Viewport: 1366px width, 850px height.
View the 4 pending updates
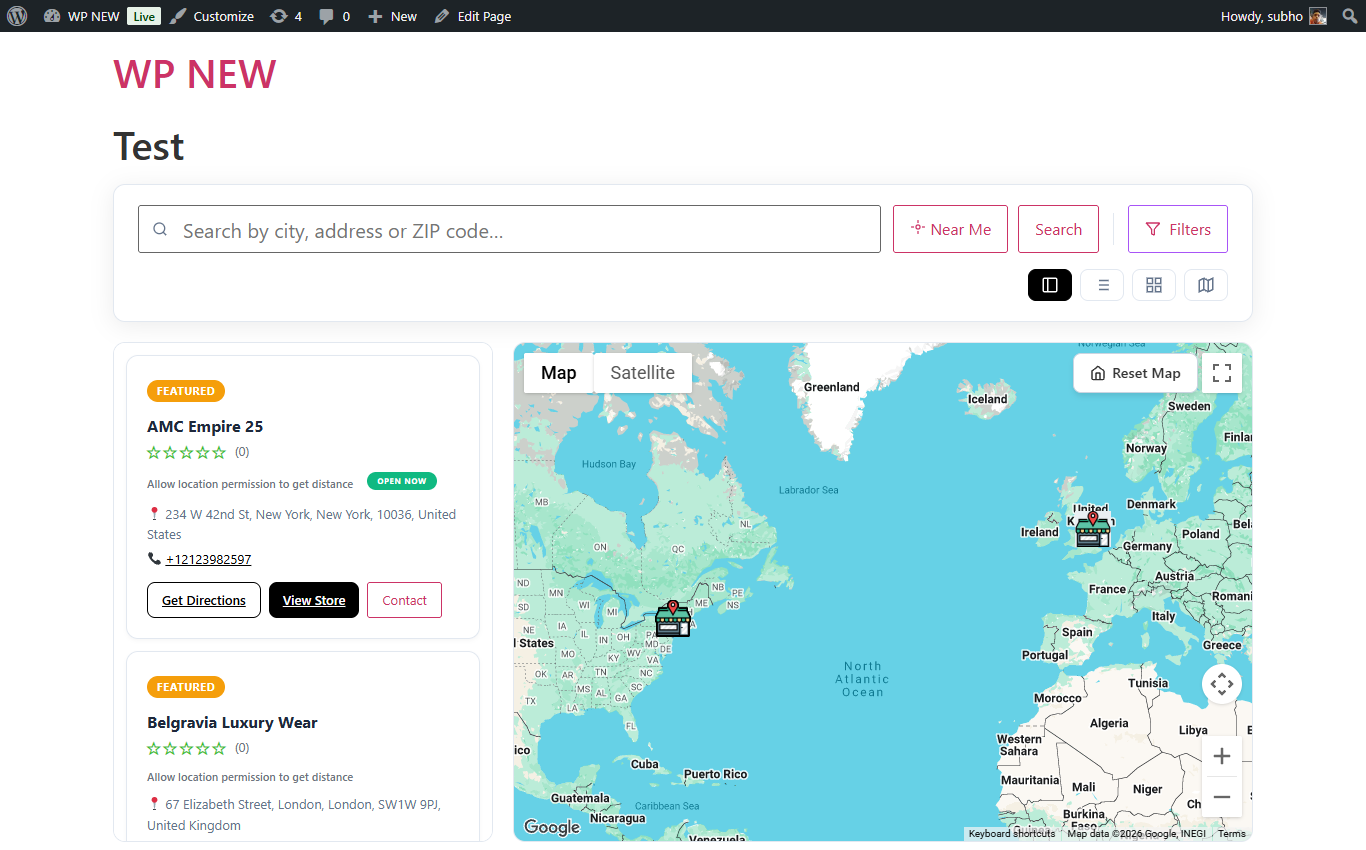coord(286,16)
